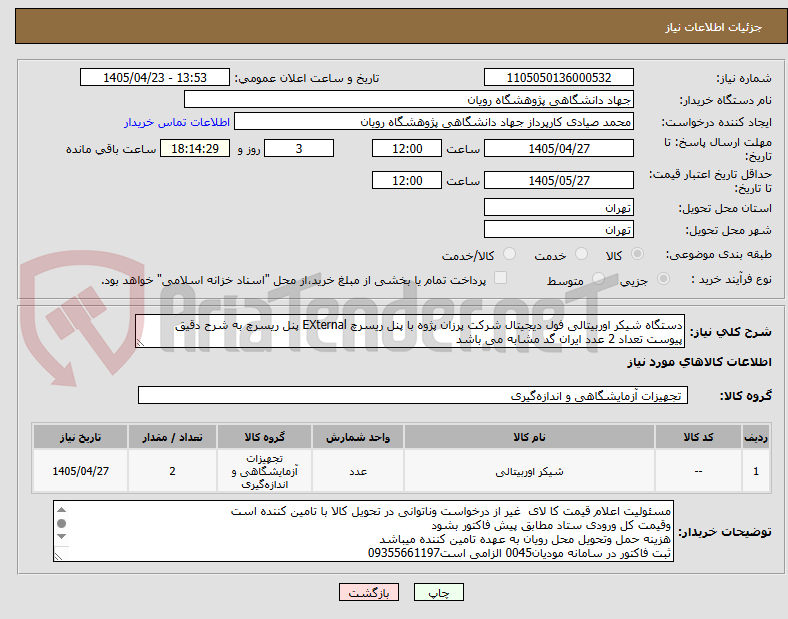Click نام کالا column header
The image size is (788, 619).
click(x=529, y=437)
